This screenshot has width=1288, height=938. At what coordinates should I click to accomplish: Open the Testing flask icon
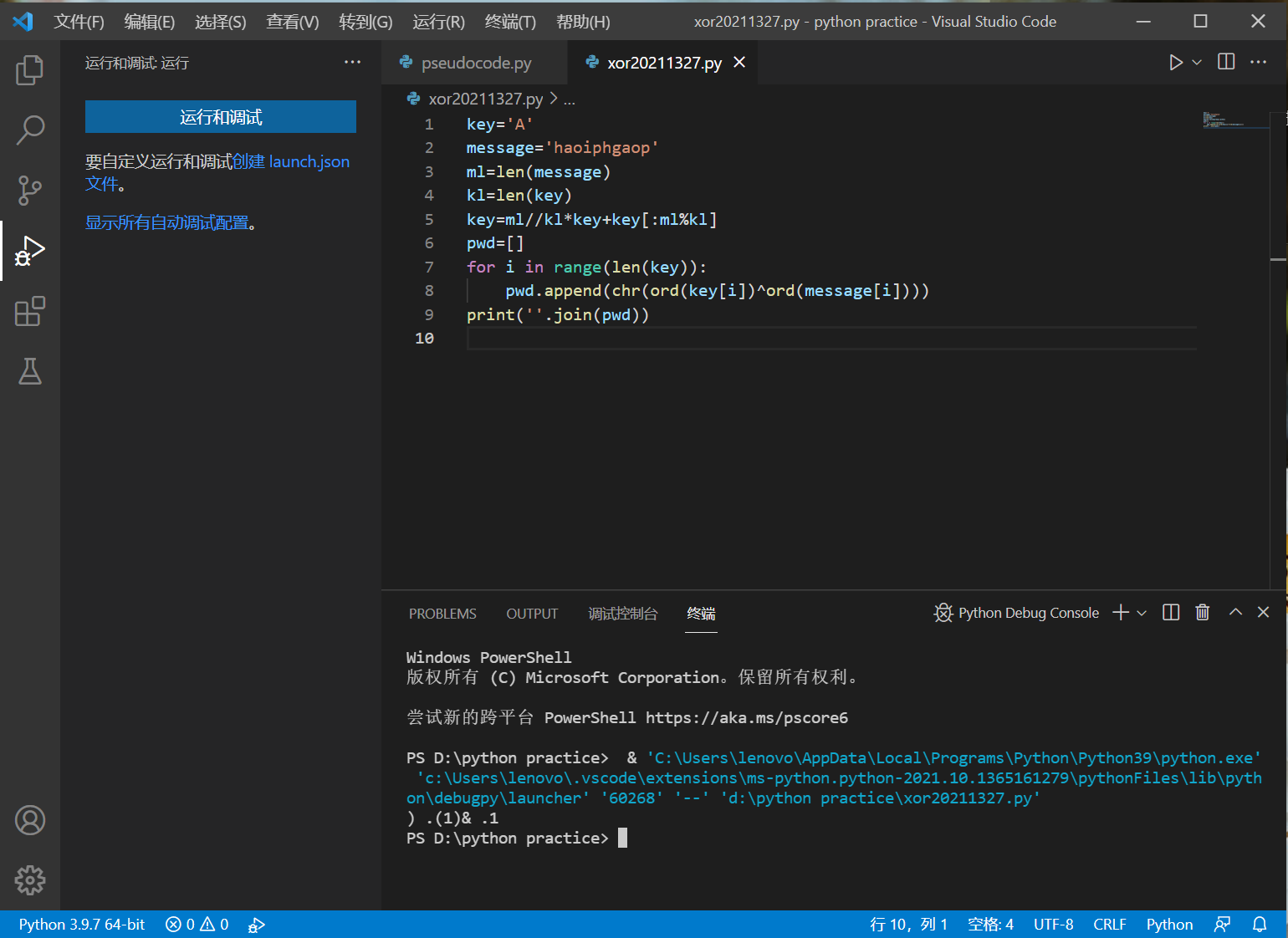29,371
